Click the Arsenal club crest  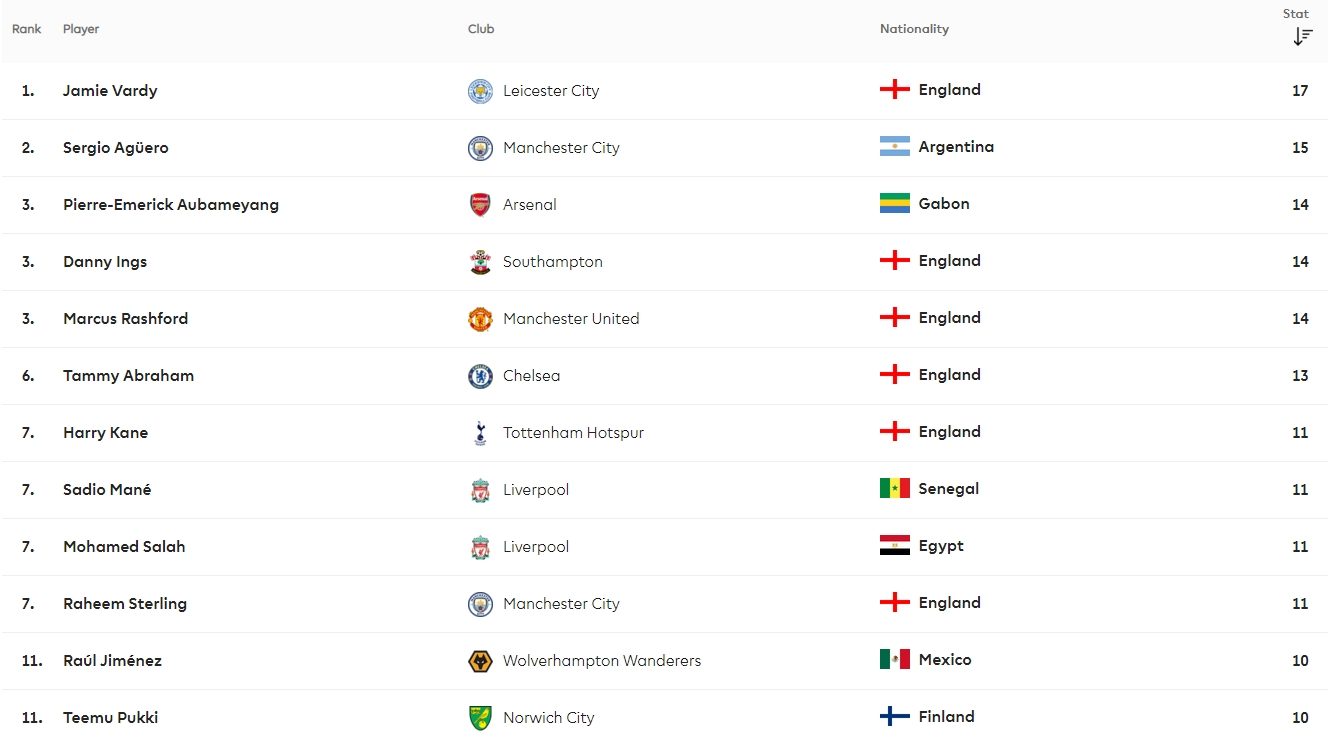pos(480,205)
